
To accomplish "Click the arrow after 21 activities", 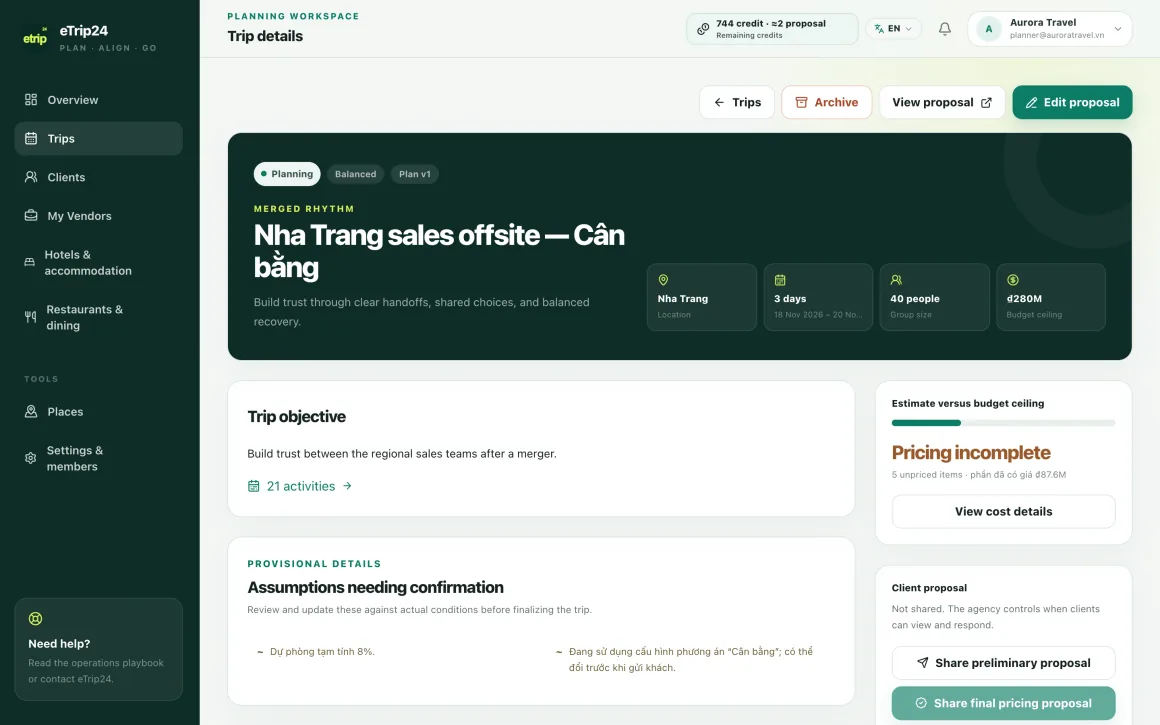I will coord(347,486).
